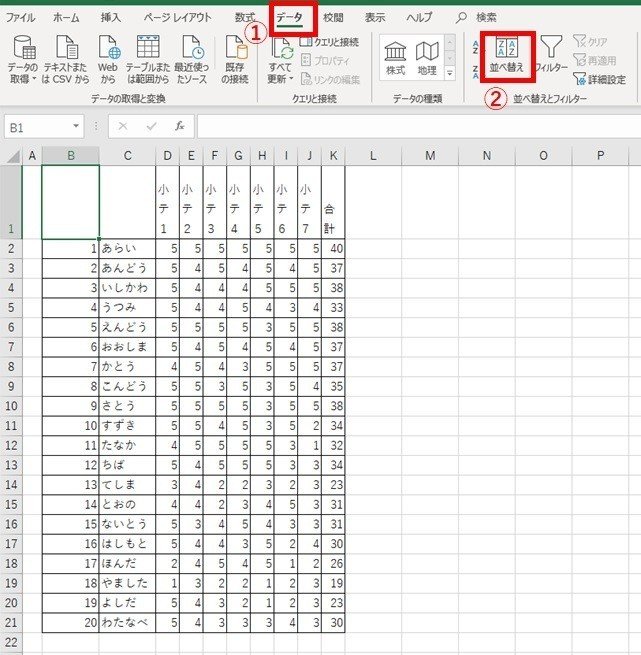Image resolution: width=641 pixels, height=655 pixels.
Task: Expand the Name Box dropdown arrow
Action: [x=76, y=126]
